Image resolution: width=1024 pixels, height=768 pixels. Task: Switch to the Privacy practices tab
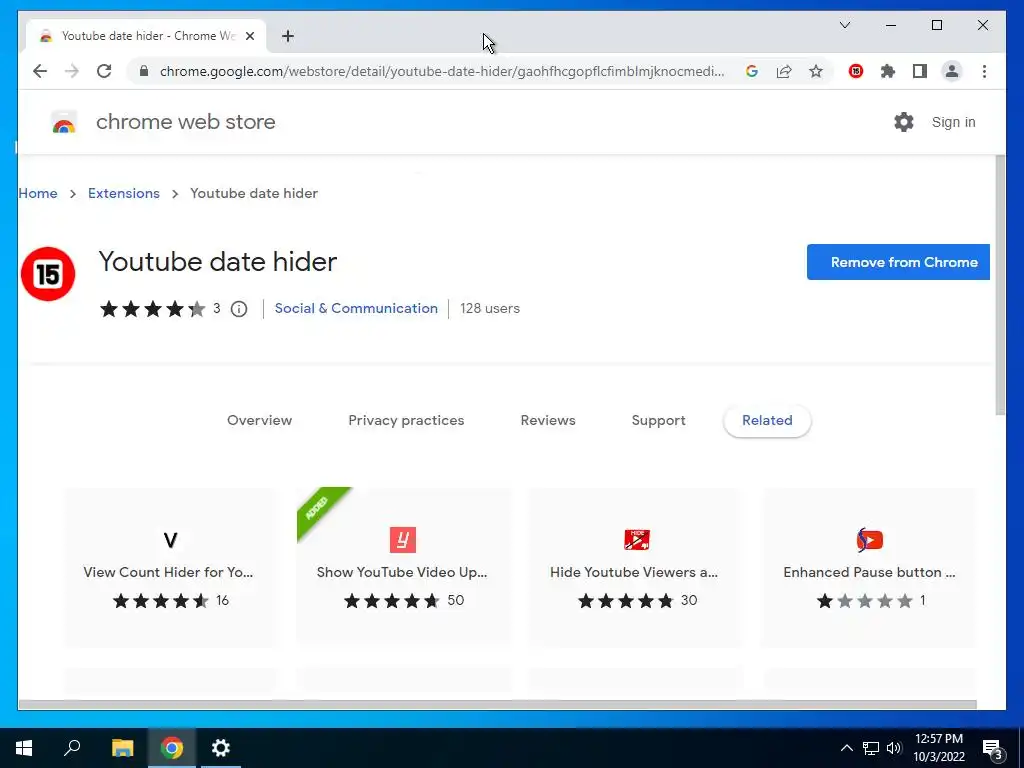406,421
